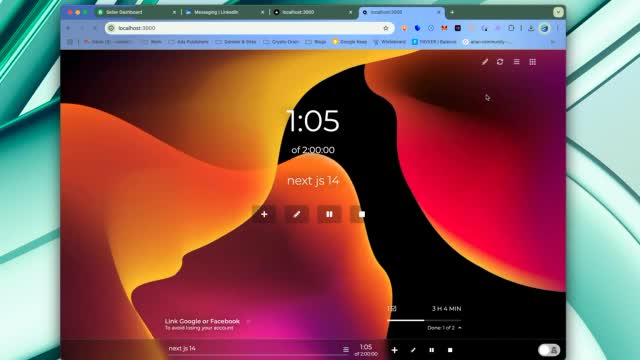Click the large '1:05' timer display
The height and width of the screenshot is (360, 640).
click(x=313, y=121)
